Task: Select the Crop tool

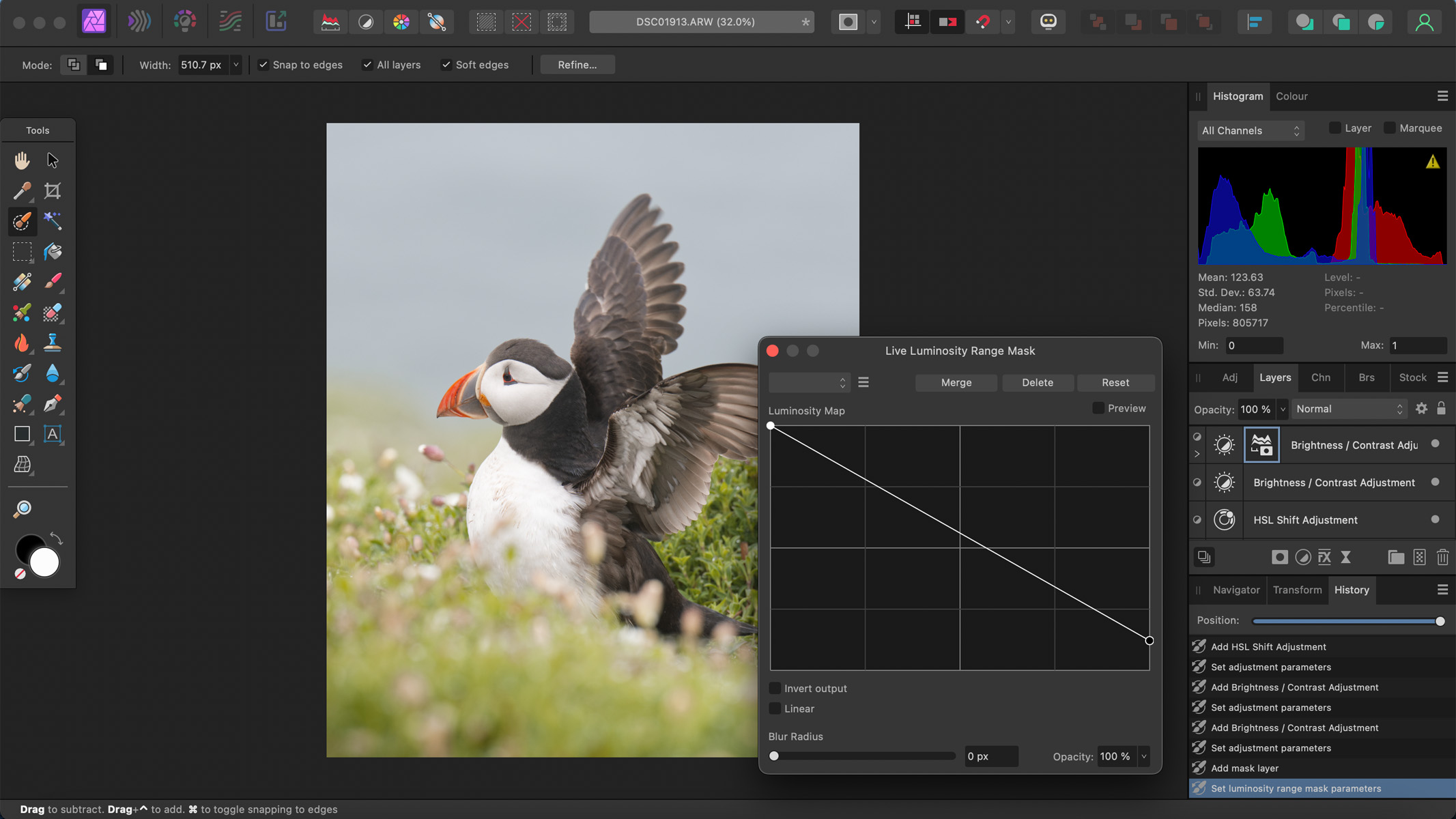Action: [x=53, y=190]
